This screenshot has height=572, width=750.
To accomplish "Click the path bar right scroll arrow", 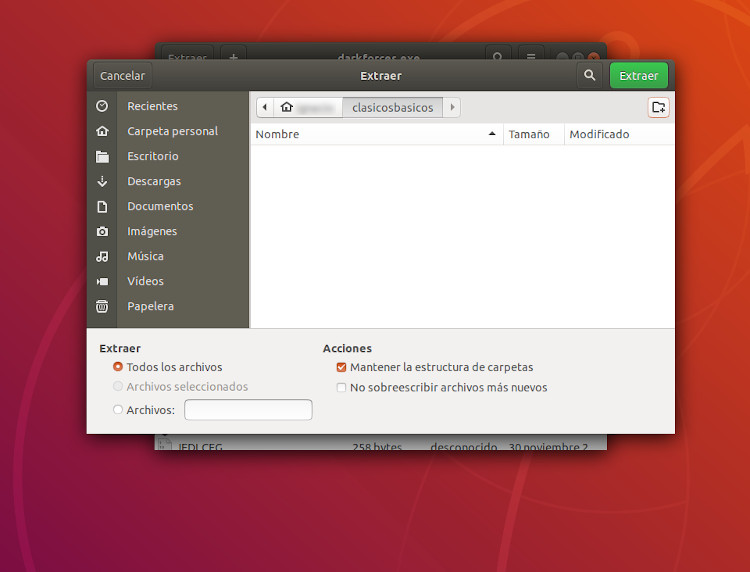I will (x=452, y=107).
